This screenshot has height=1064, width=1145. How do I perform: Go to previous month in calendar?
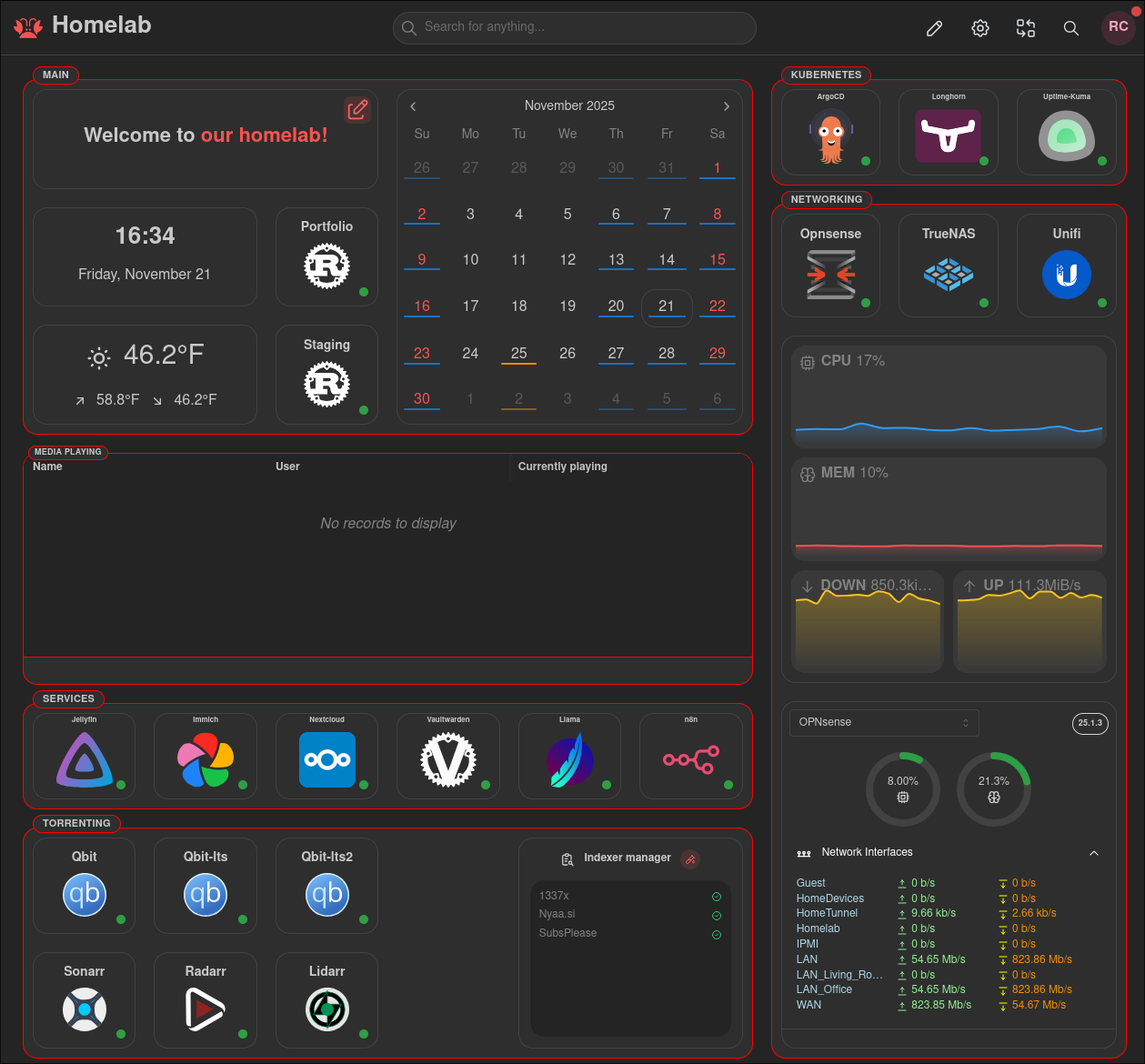click(x=413, y=106)
